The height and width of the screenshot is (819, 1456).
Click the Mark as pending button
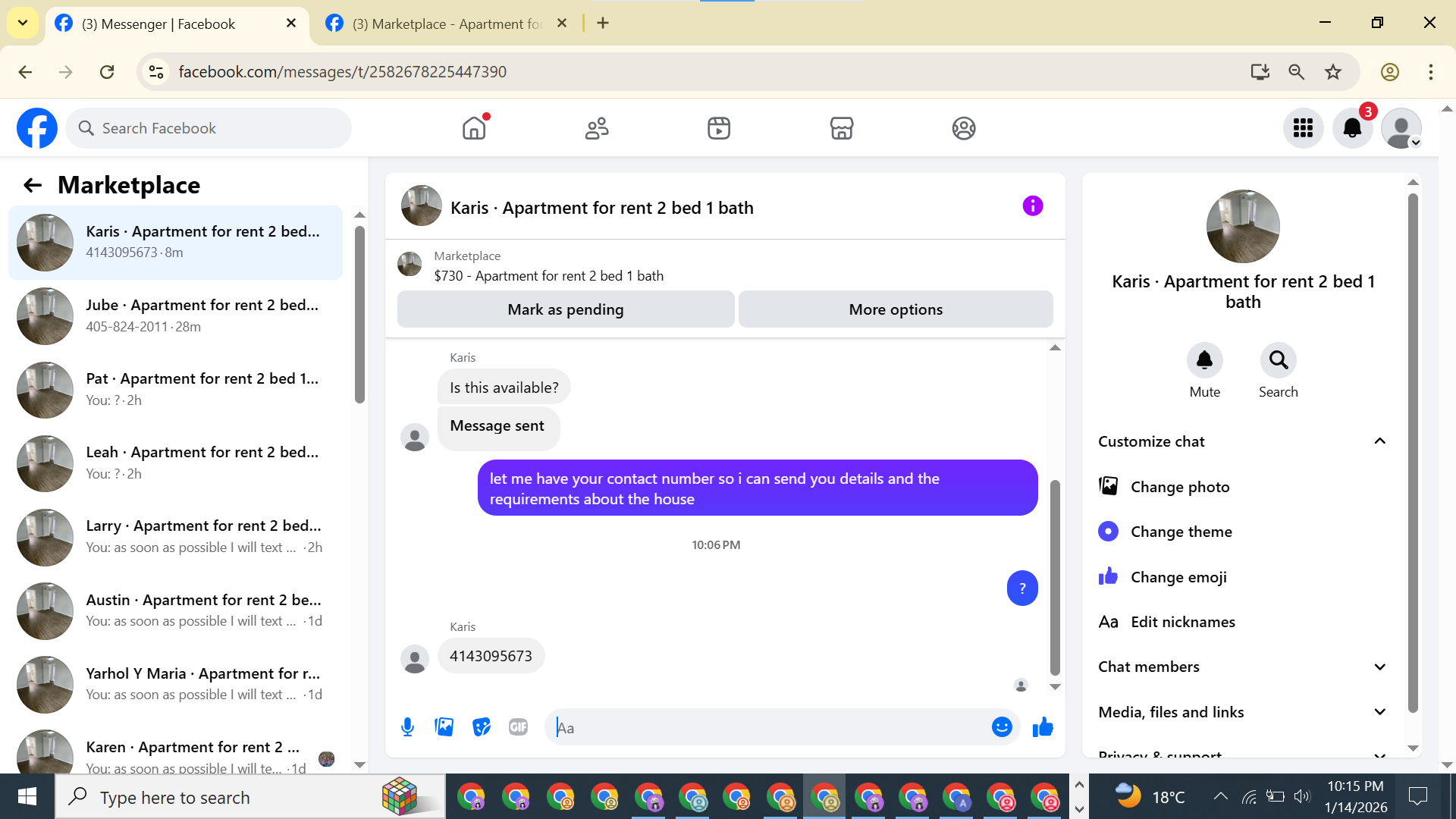(565, 309)
